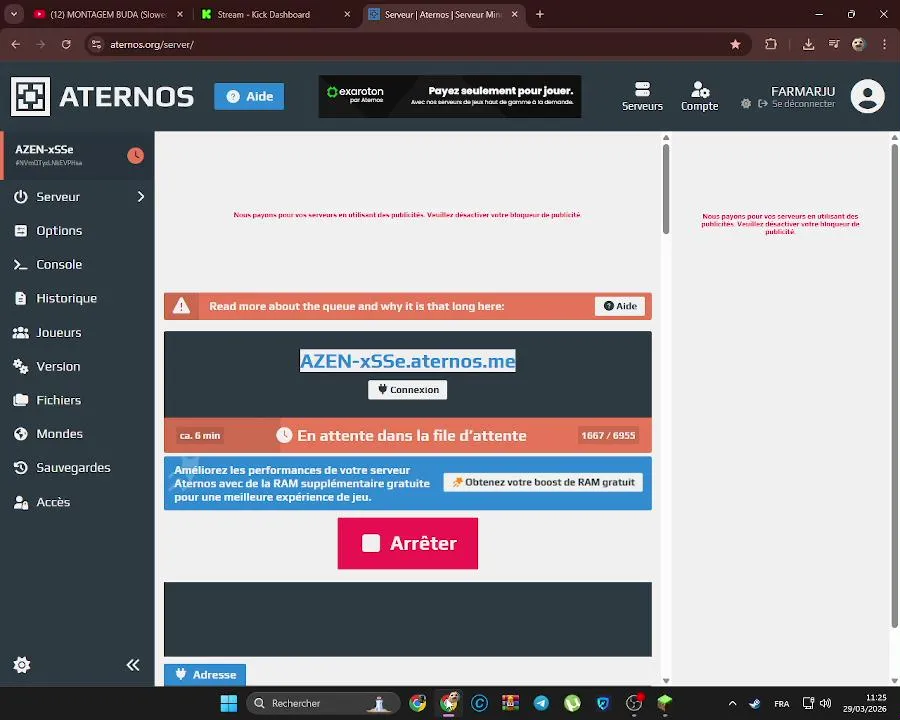The width and height of the screenshot is (900, 720).
Task: Click the Connexion button
Action: pyautogui.click(x=408, y=390)
